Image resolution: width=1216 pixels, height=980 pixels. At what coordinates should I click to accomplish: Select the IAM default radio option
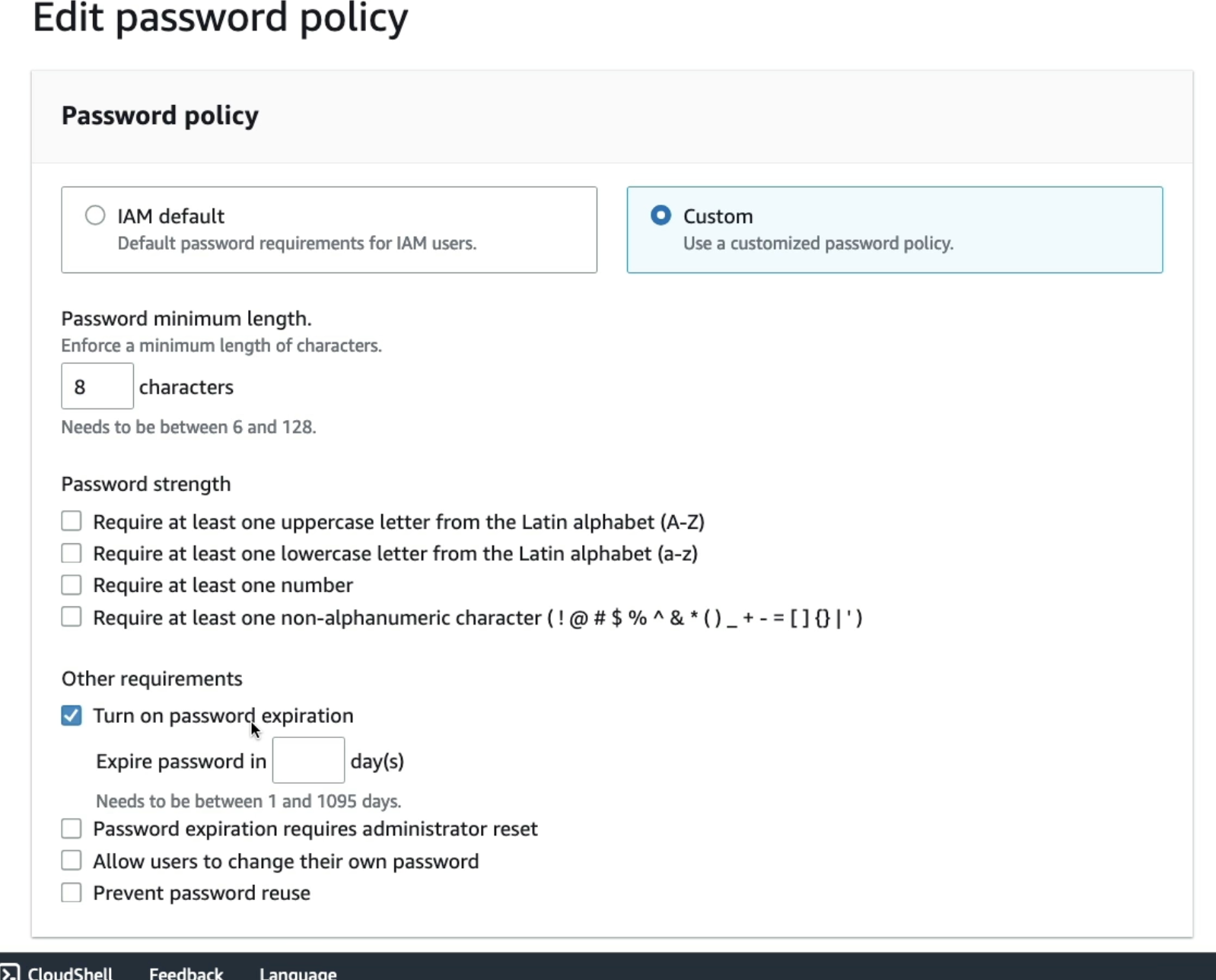tap(95, 215)
